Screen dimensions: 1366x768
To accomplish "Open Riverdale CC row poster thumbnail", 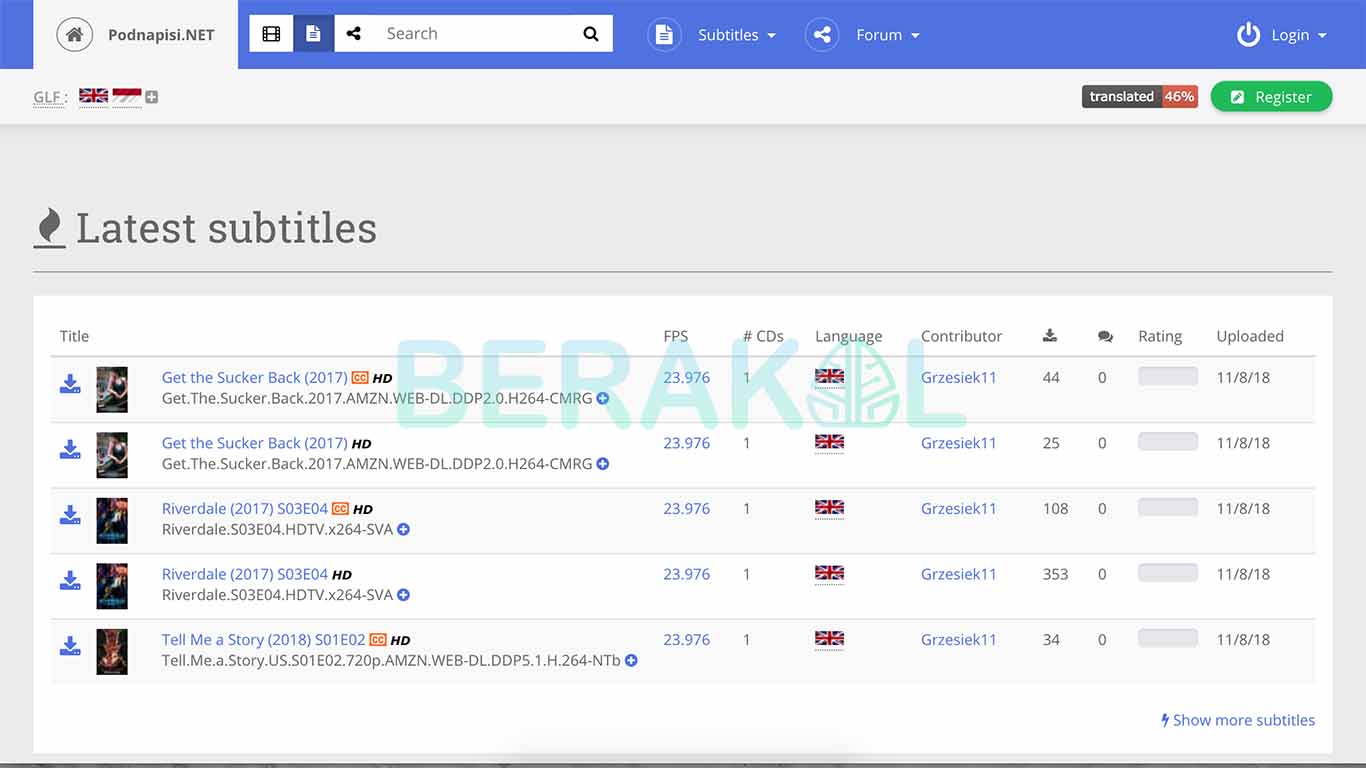I will click(112, 521).
